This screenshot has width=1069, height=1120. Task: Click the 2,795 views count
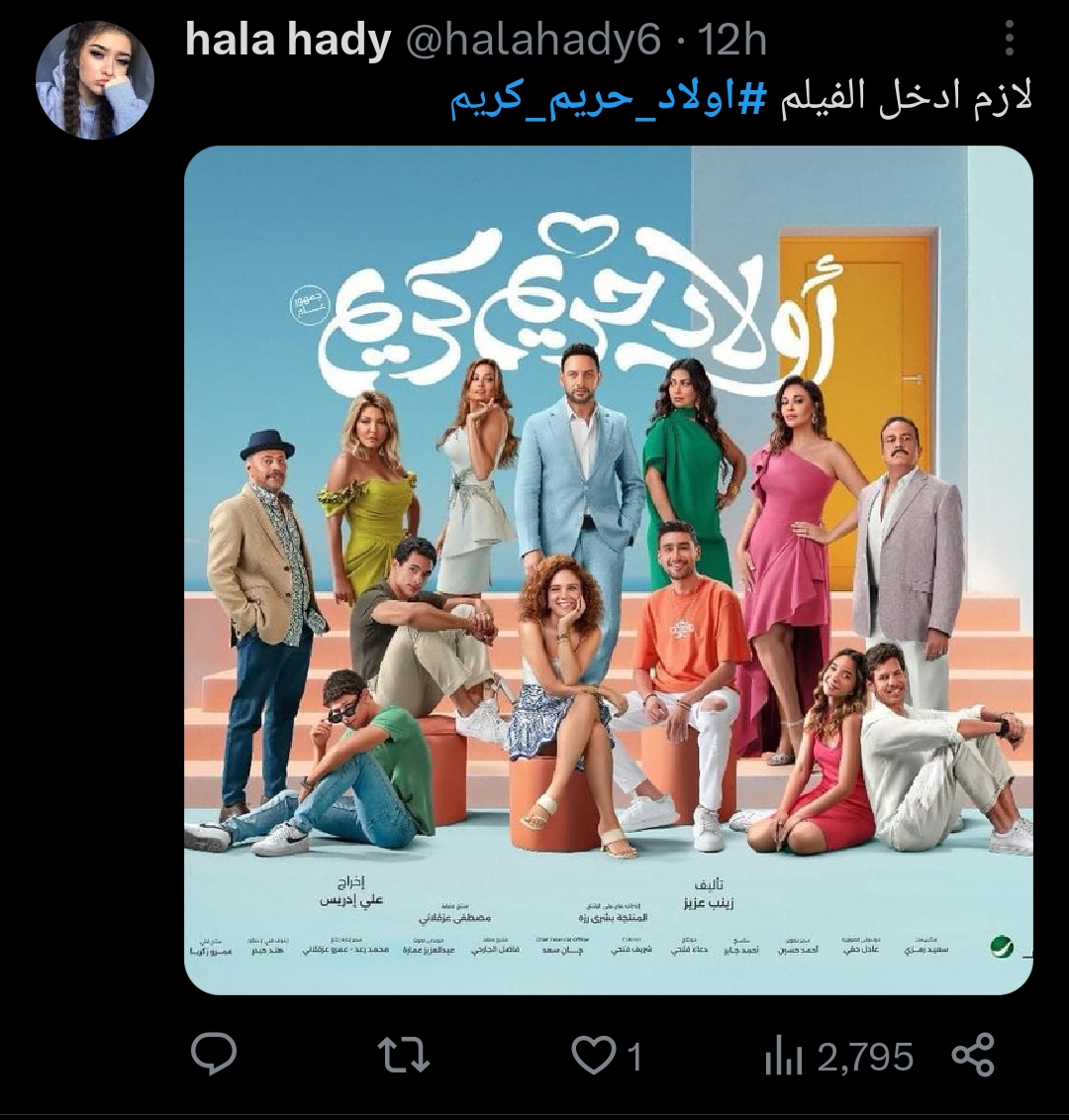coord(865,1057)
